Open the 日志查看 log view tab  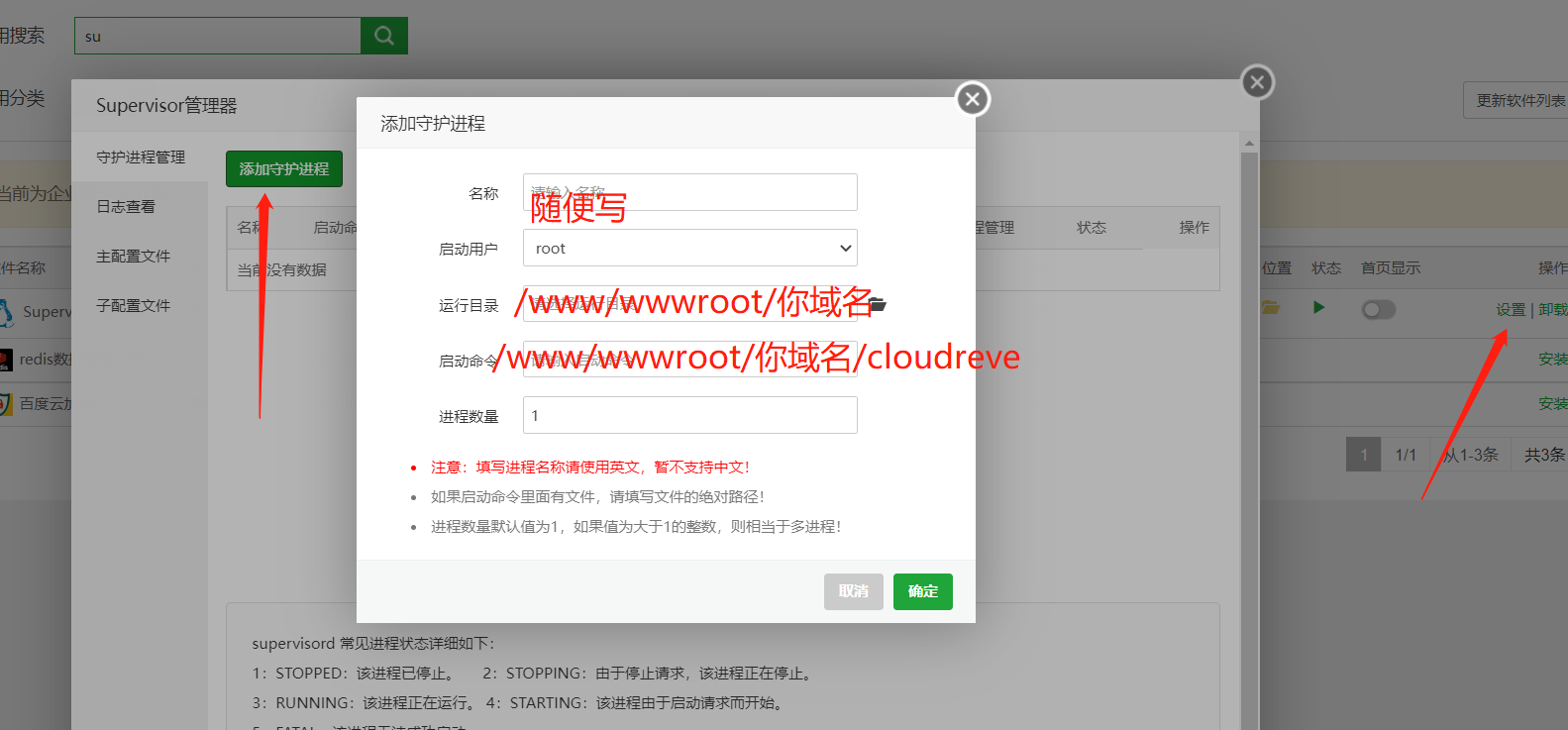point(126,207)
